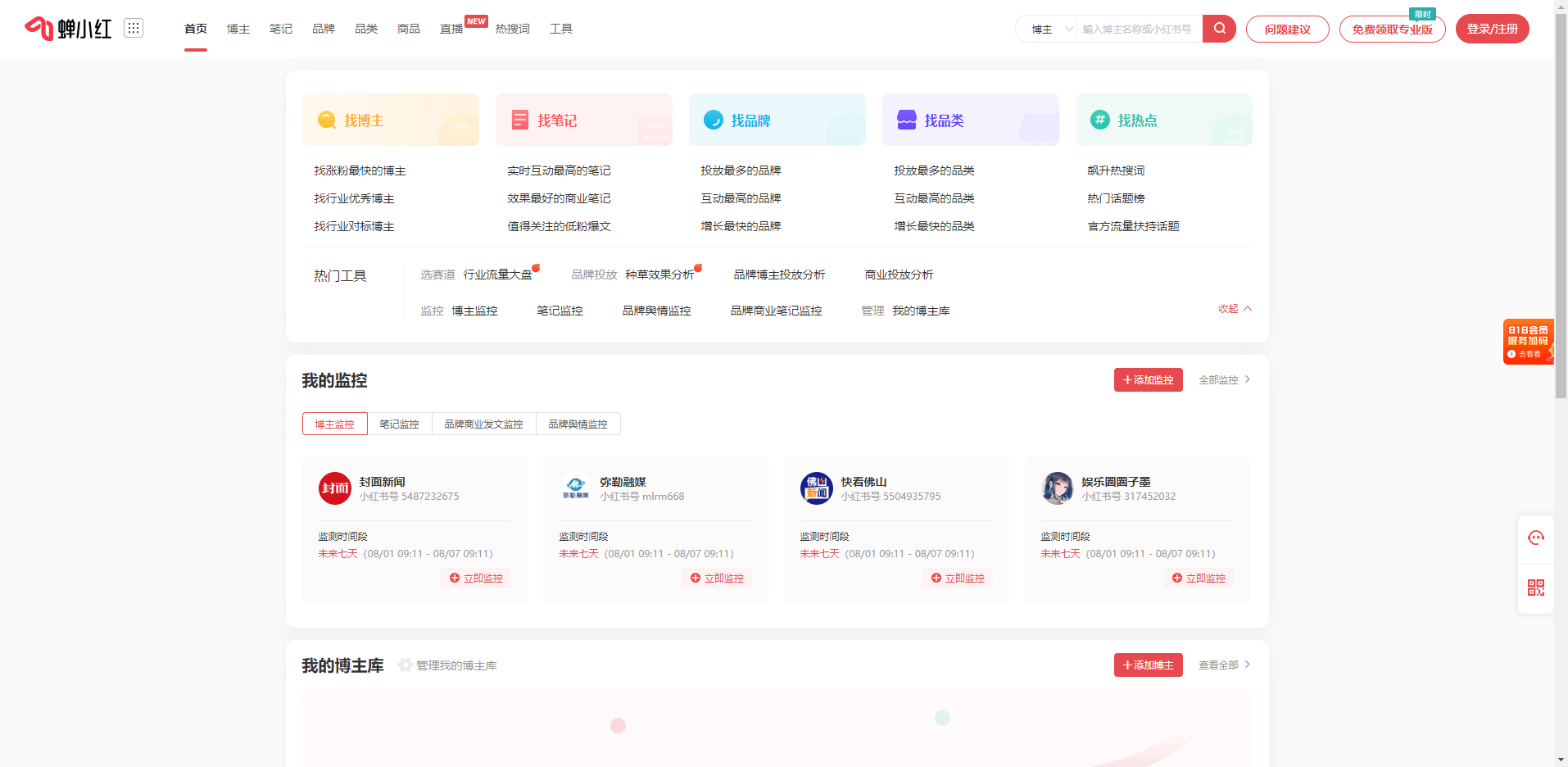
Task: Click the 封面新闻 avatar thumbnail
Action: (335, 488)
